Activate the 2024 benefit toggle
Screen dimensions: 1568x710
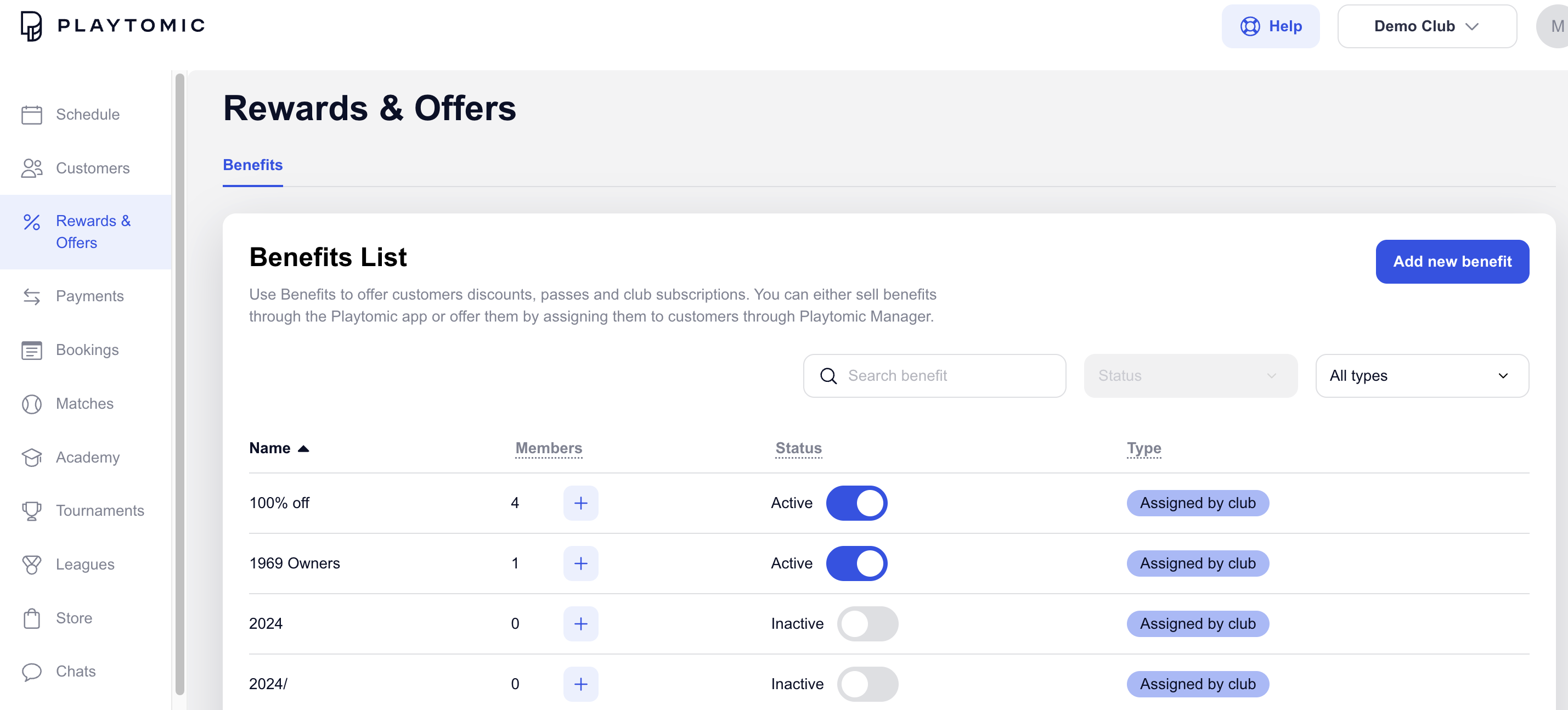867,623
